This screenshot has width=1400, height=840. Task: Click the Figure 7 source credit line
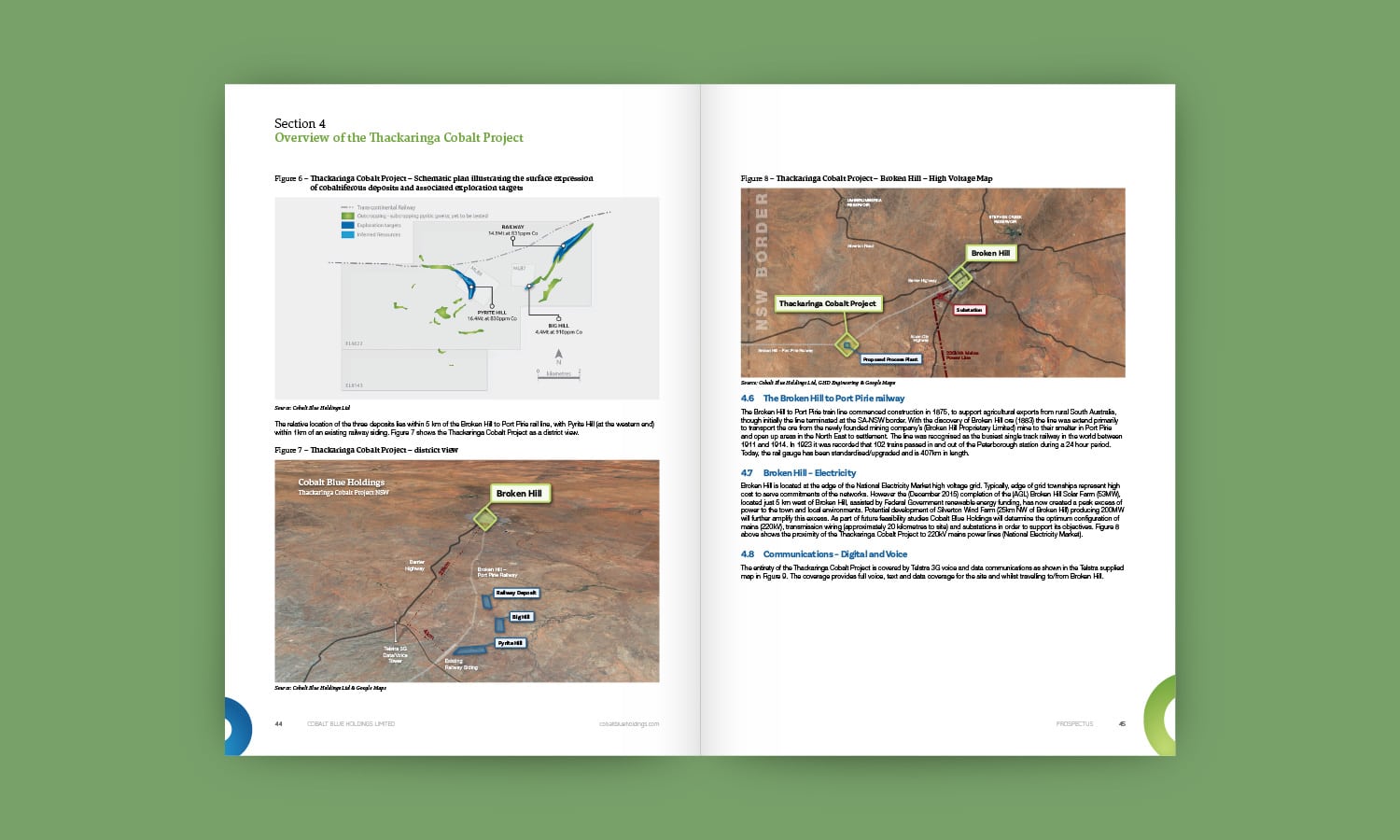click(x=330, y=688)
